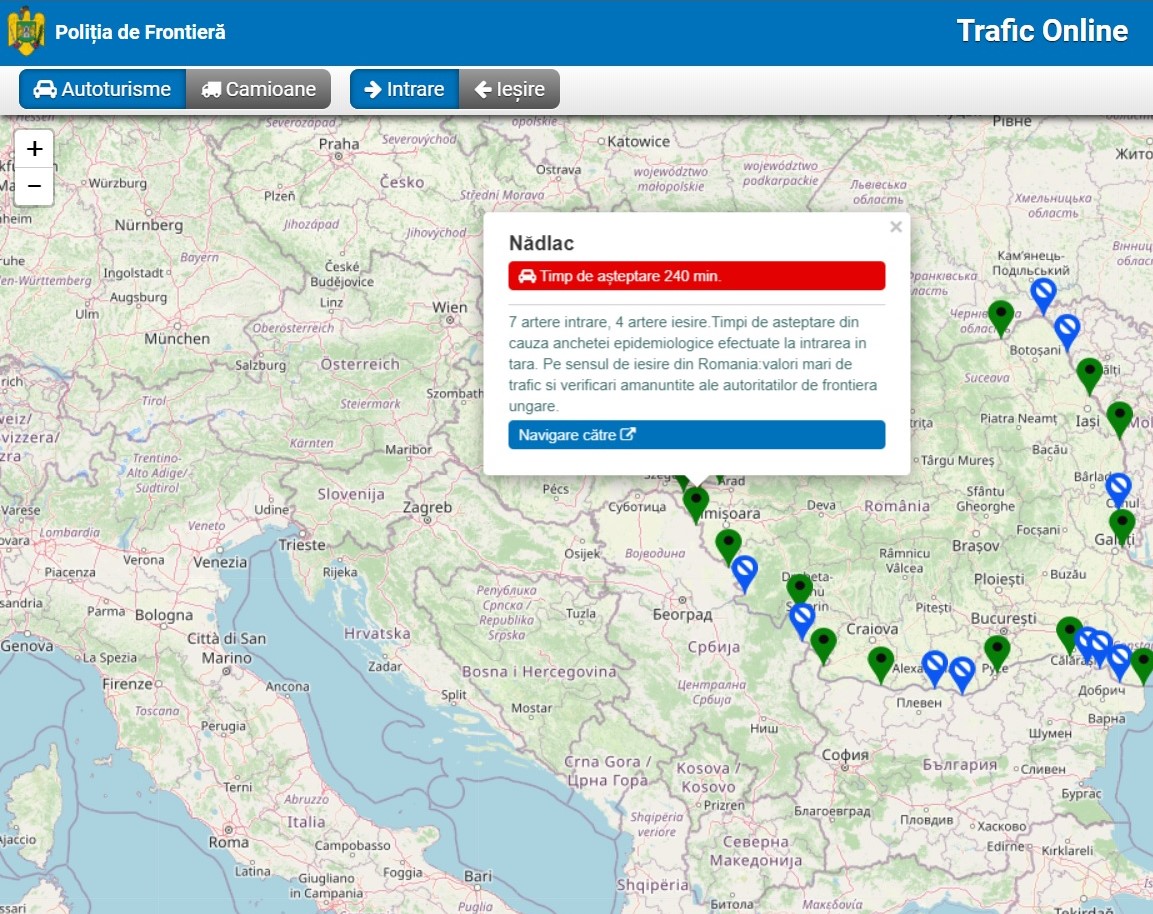Click the Trafic Online title
Viewport: 1153px width, 914px height.
(x=1041, y=31)
